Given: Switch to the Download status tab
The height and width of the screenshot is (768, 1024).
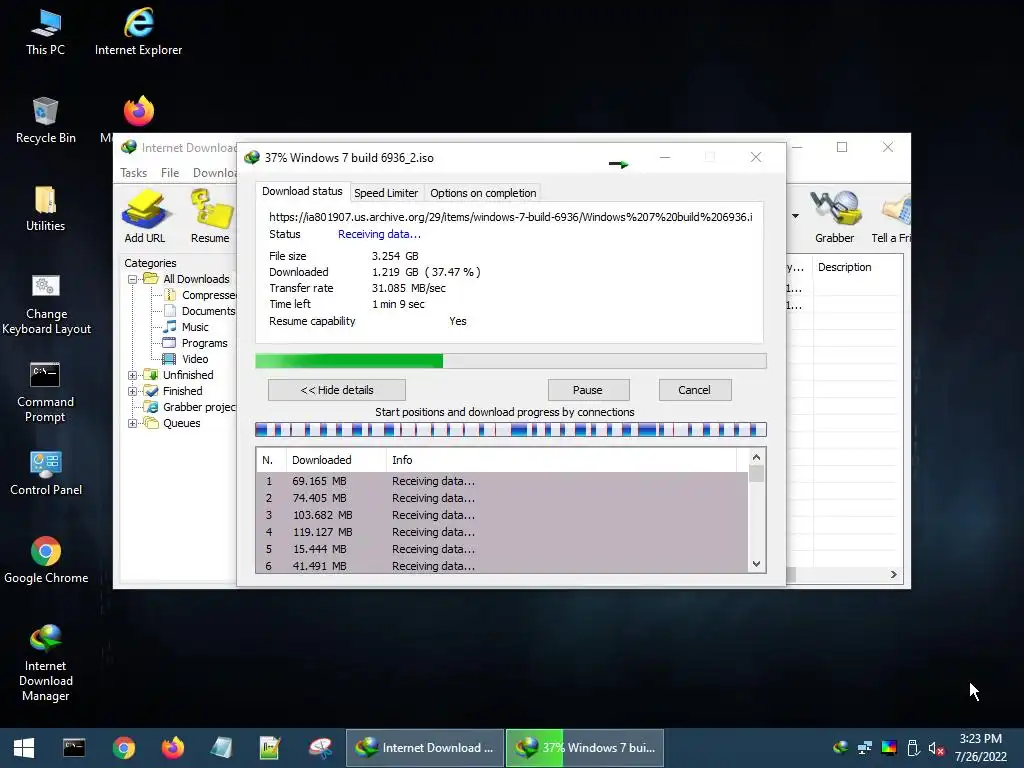Looking at the screenshot, I should 302,191.
